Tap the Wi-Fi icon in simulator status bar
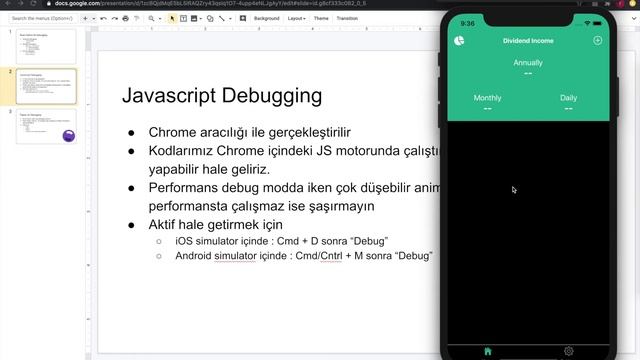The width and height of the screenshot is (640, 360). (587, 24)
